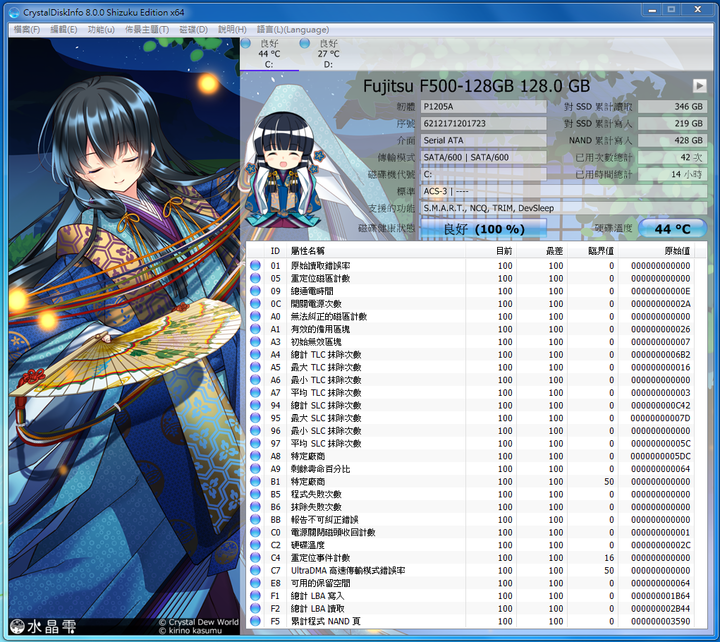Screen dimensions: 720x642
Task: Click the 最差 column header
Action: click(x=542, y=251)
